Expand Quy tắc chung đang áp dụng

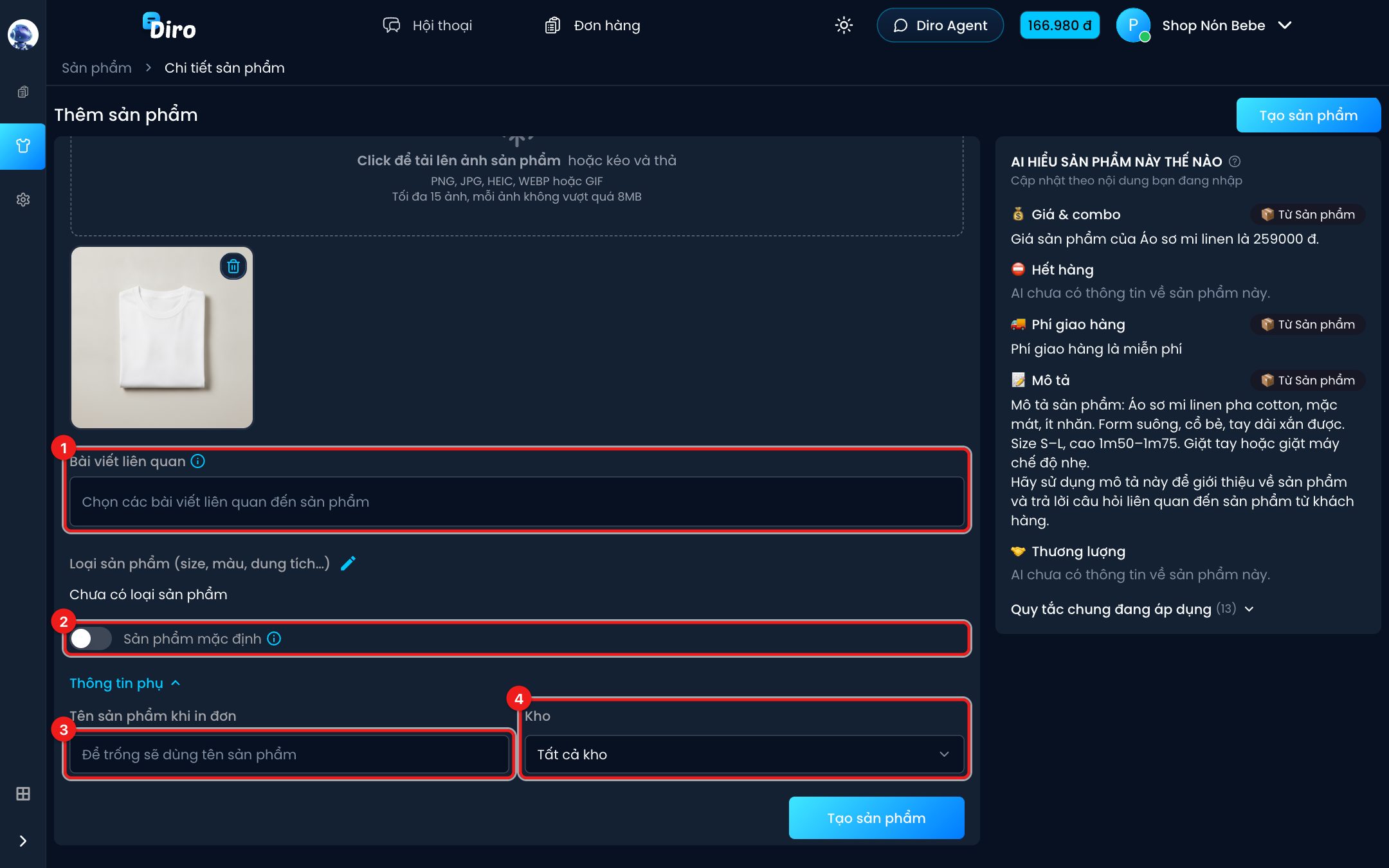pyautogui.click(x=1132, y=609)
